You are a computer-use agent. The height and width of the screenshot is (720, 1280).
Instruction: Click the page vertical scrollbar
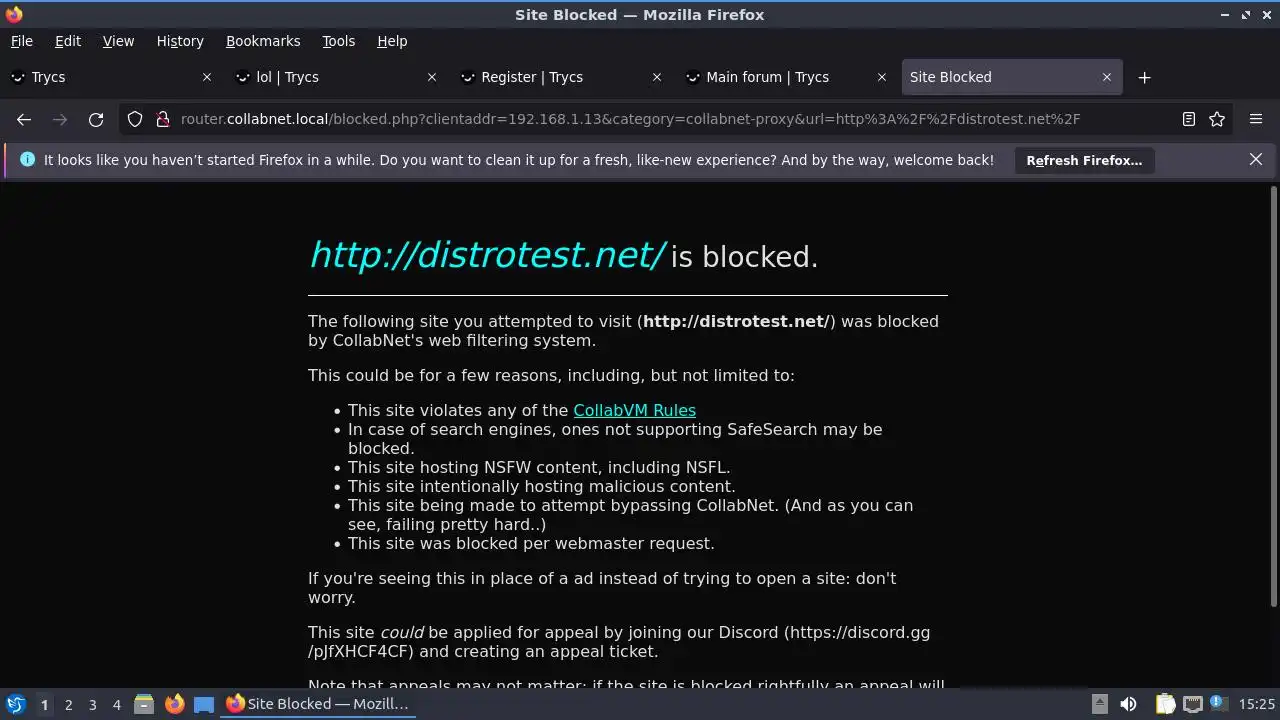[1273, 395]
